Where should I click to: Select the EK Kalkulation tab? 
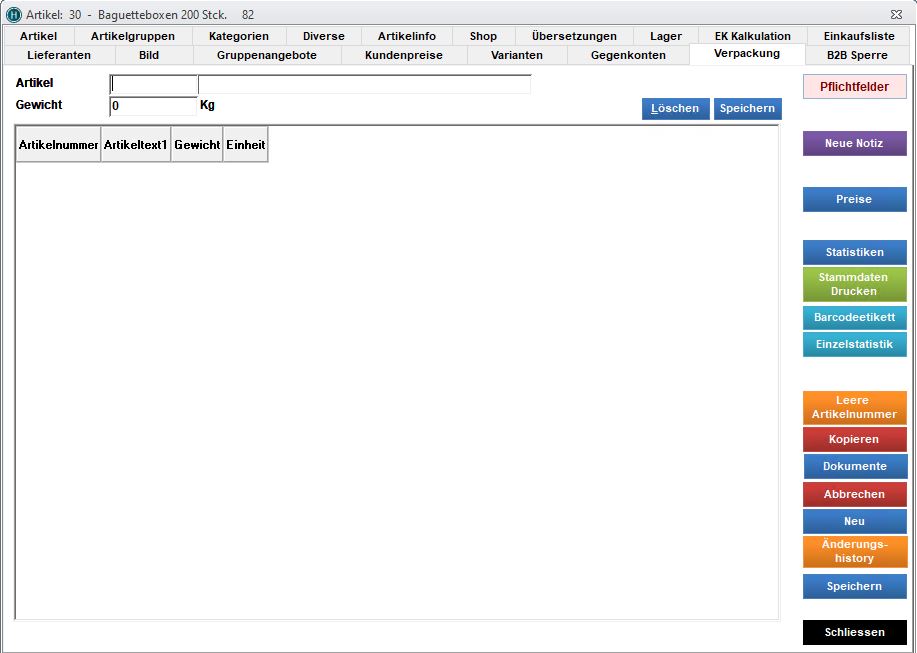[752, 36]
